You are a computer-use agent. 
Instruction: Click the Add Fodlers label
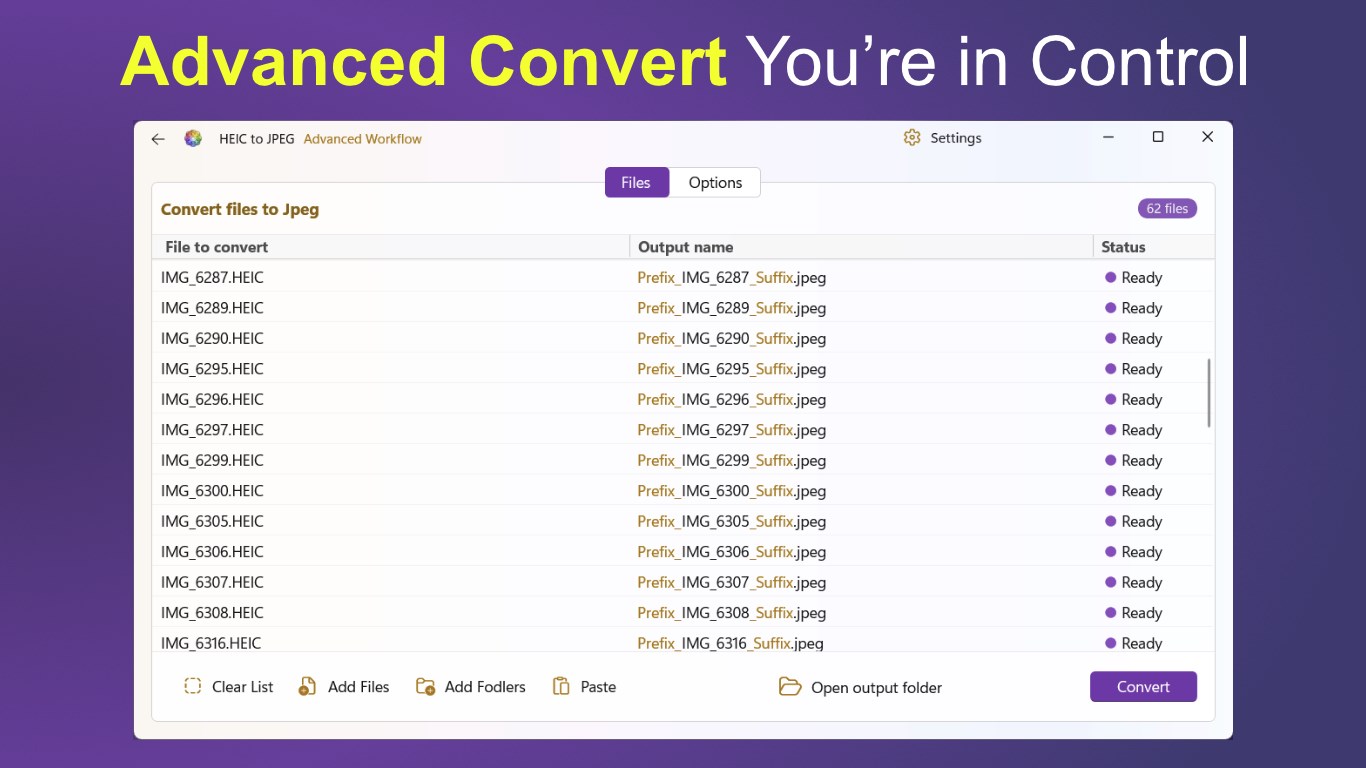(x=485, y=686)
